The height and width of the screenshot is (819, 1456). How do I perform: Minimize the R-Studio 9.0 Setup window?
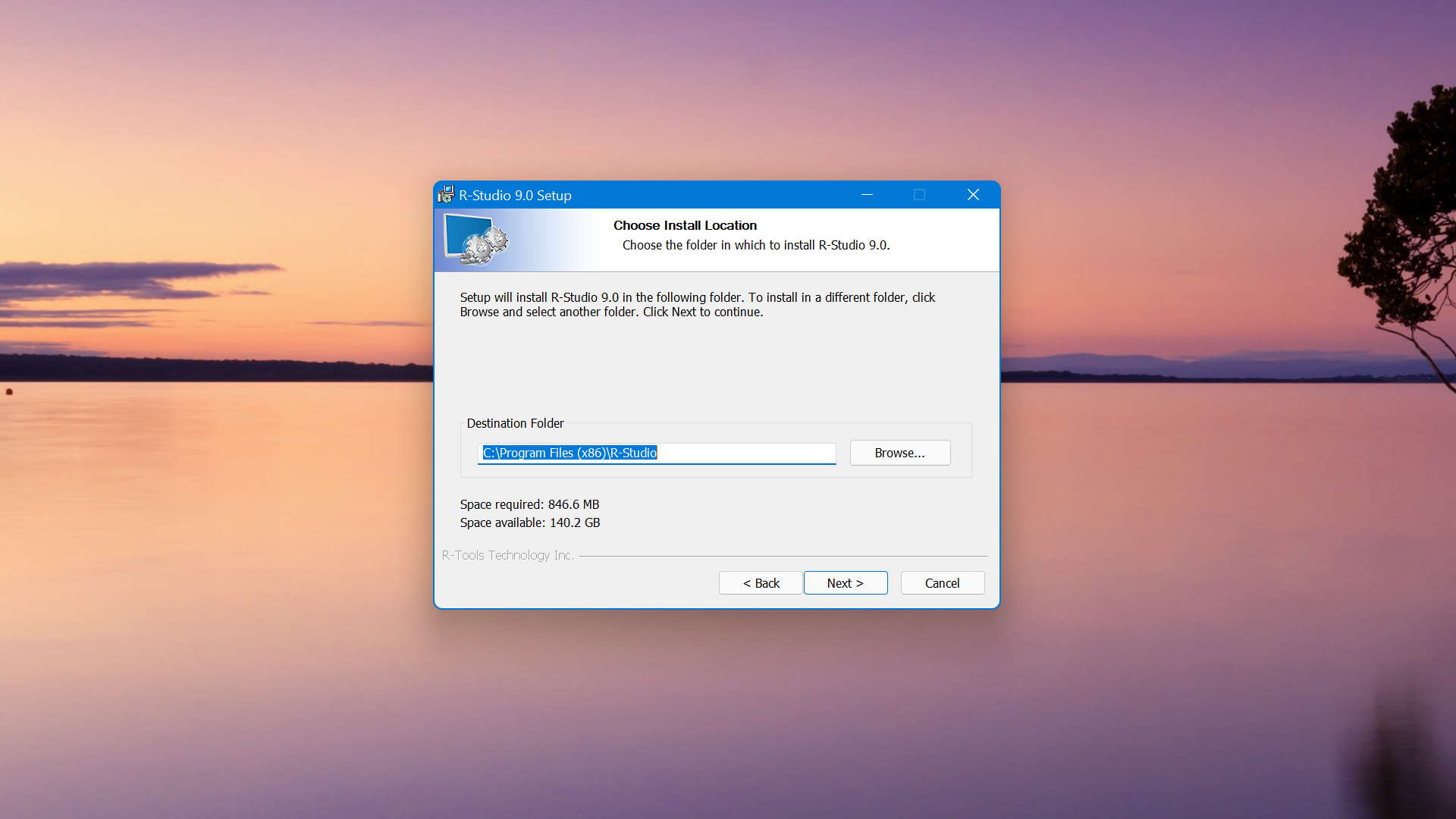pos(867,195)
